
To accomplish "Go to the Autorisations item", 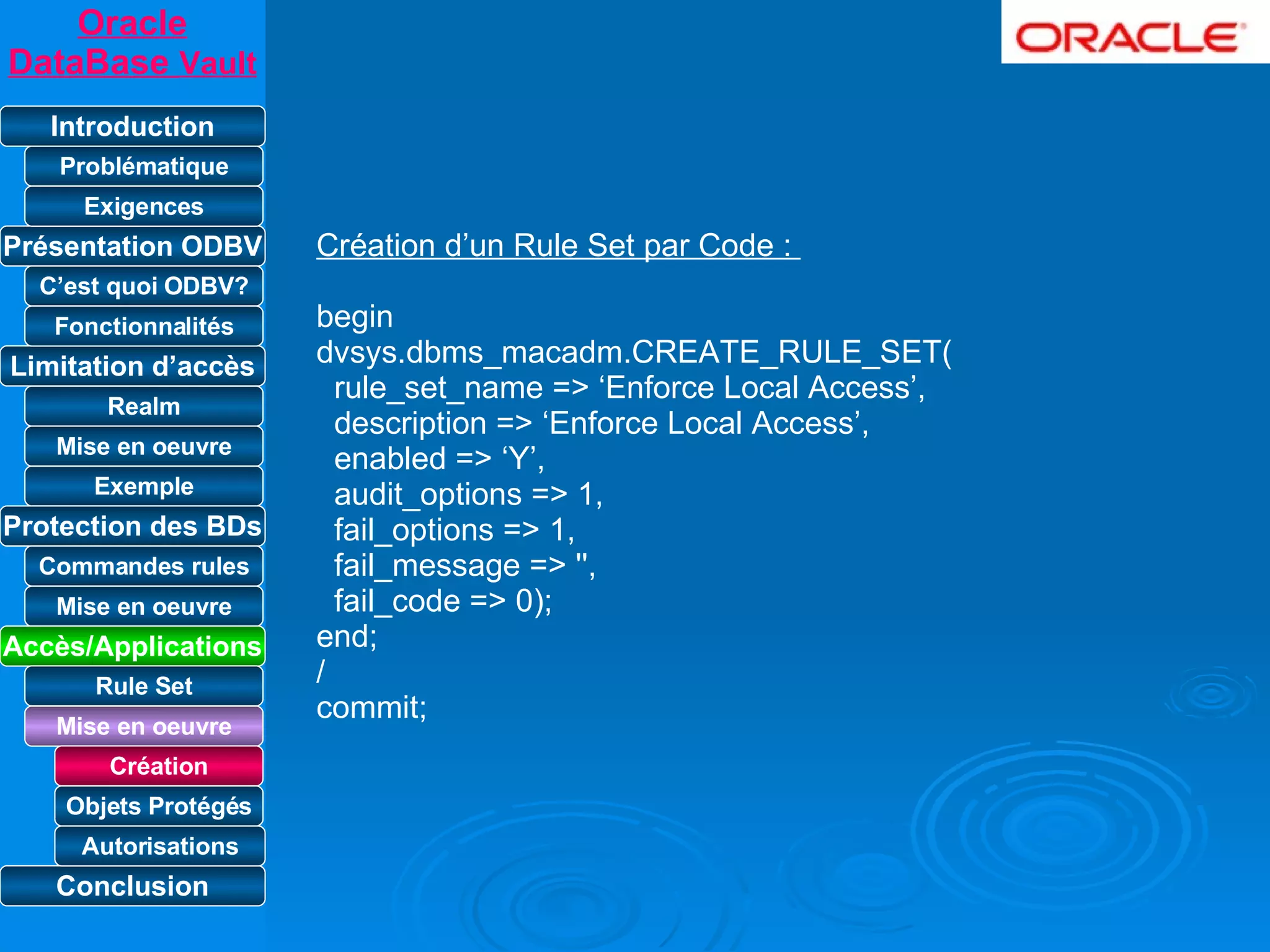I will click(x=159, y=846).
